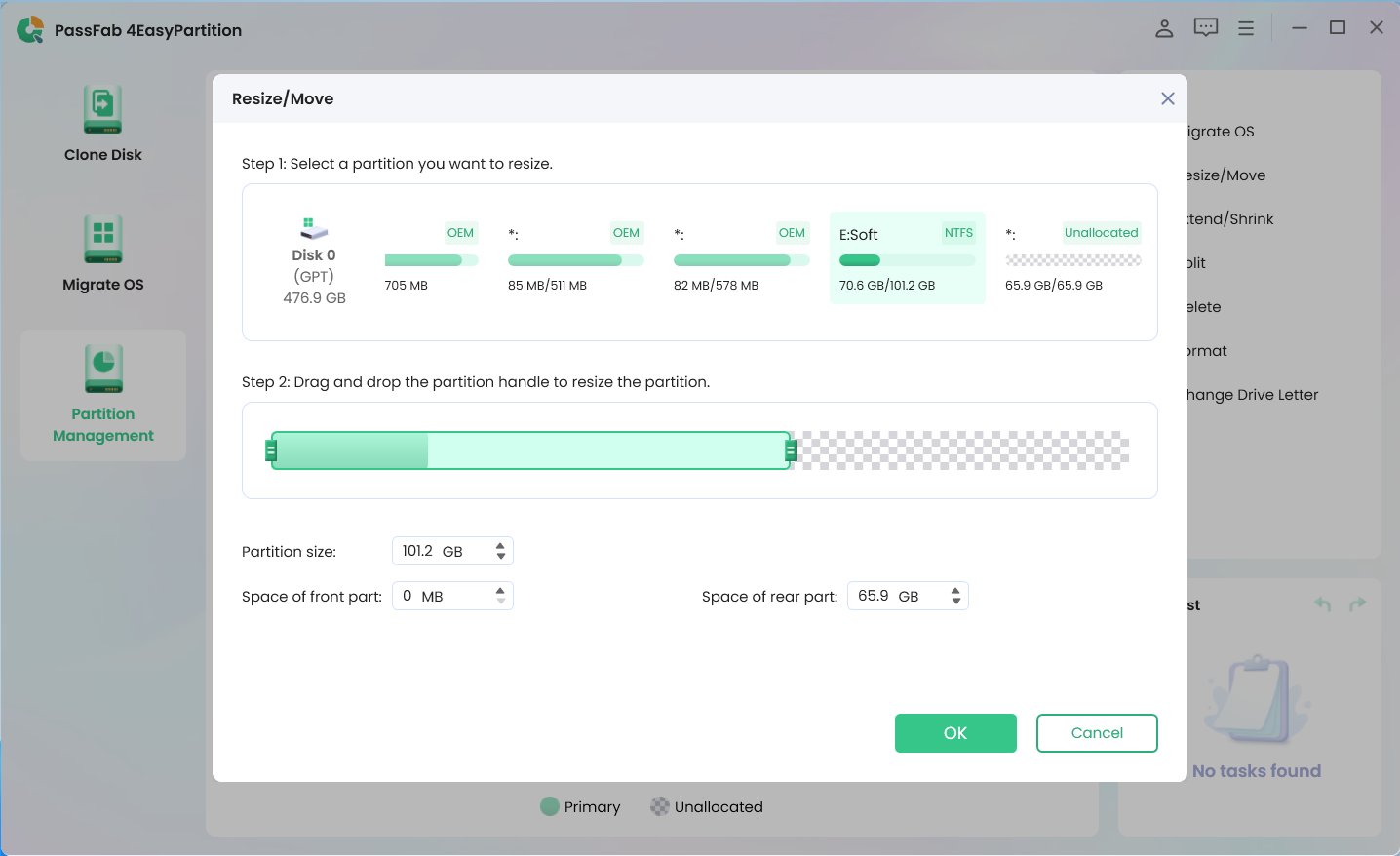Increase Partition size with the up arrow

(x=502, y=545)
